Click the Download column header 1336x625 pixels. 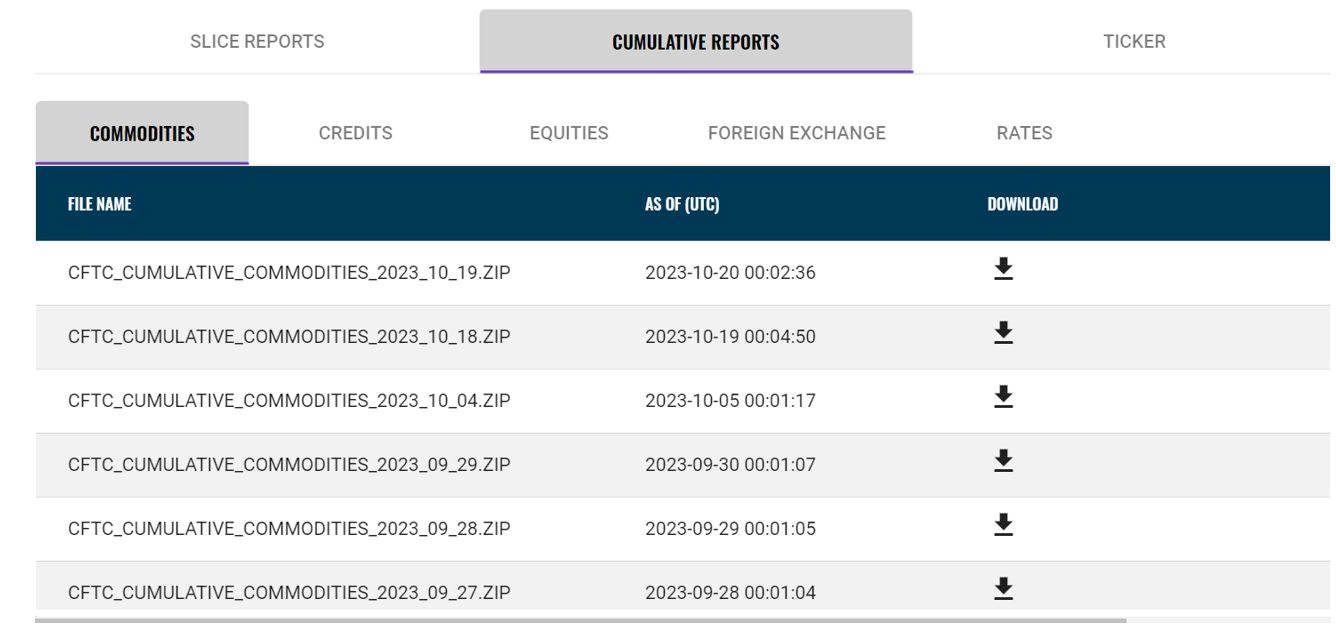1022,204
